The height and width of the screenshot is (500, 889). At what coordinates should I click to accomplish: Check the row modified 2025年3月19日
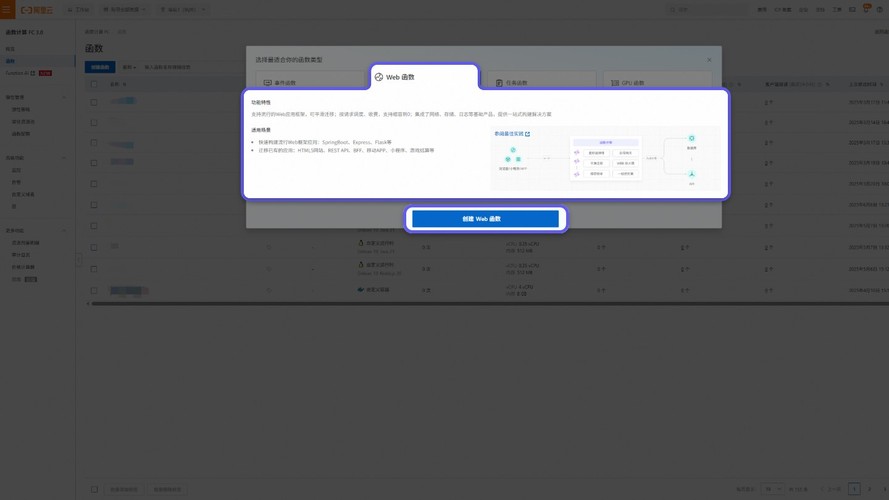click(94, 163)
